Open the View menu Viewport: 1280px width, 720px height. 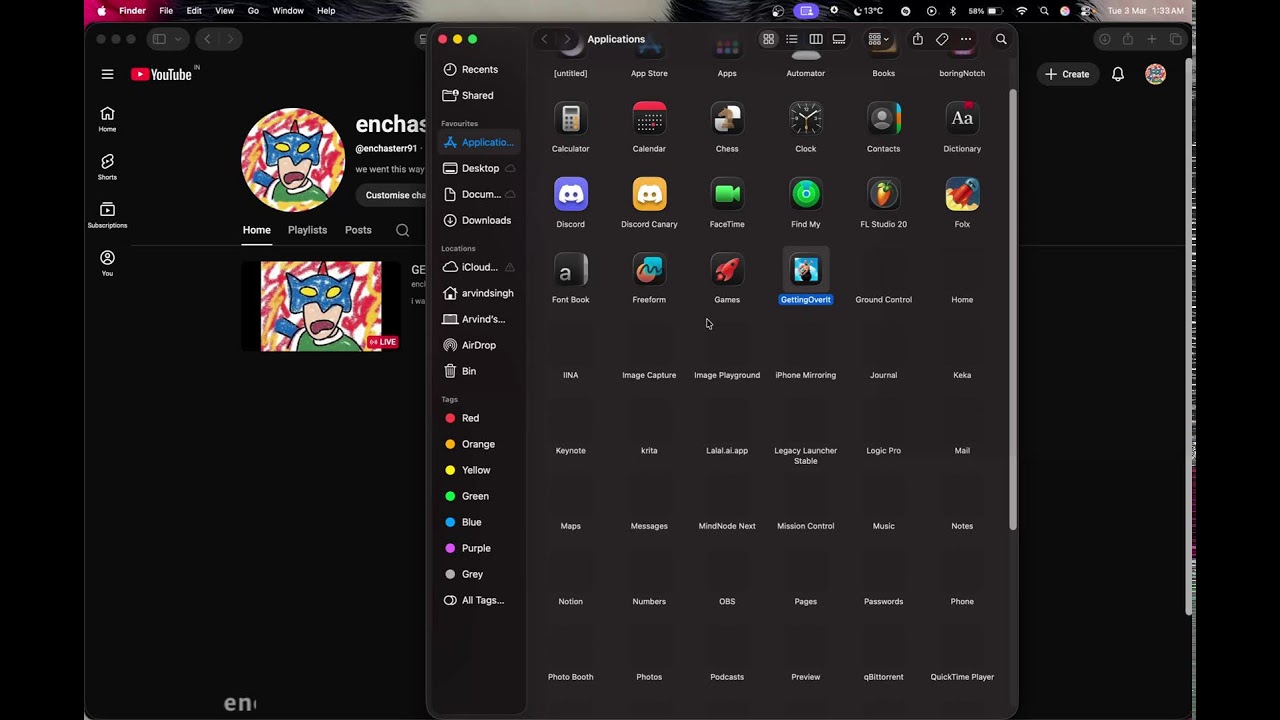pyautogui.click(x=225, y=11)
